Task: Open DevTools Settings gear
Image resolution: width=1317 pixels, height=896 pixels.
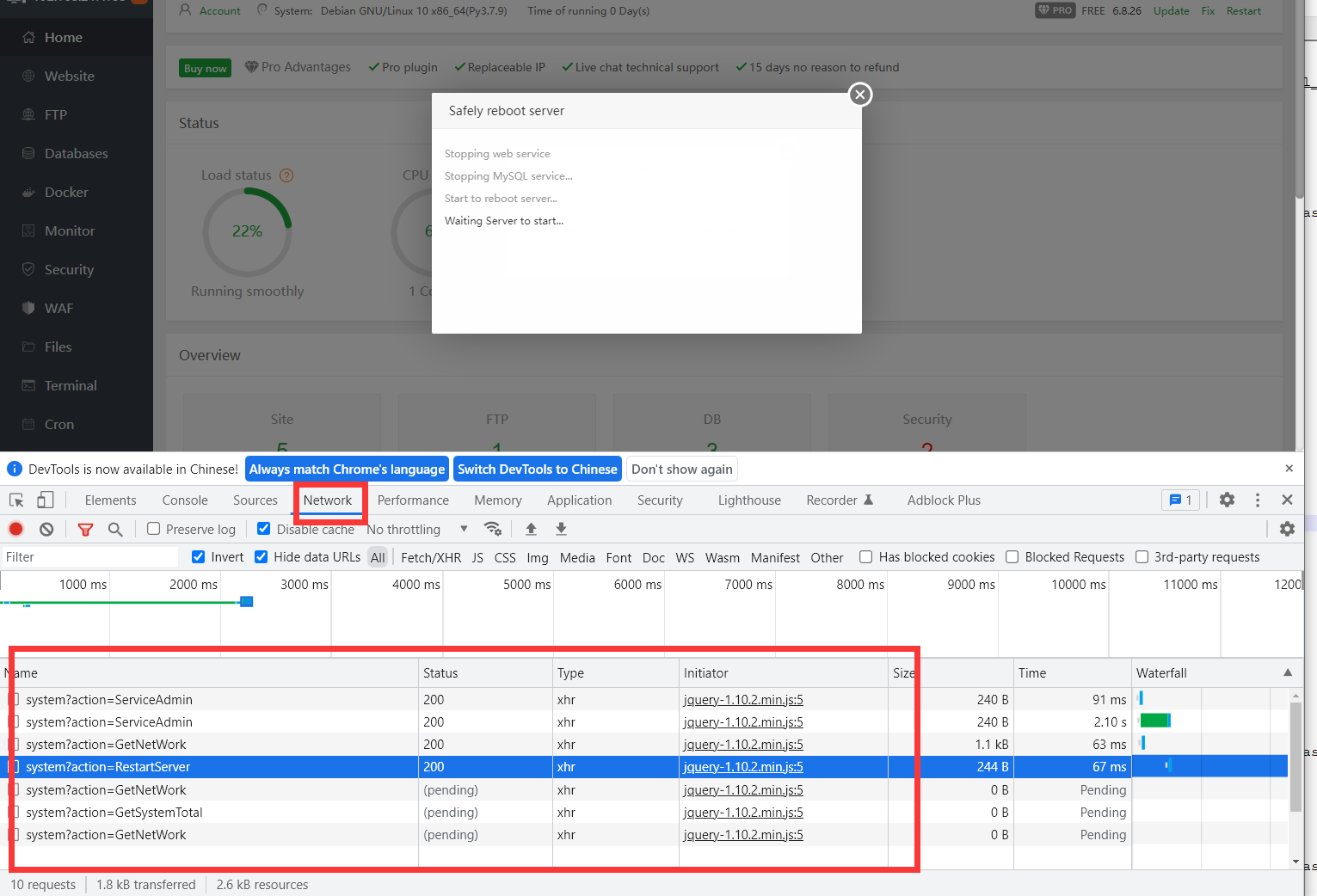Action: [1227, 500]
